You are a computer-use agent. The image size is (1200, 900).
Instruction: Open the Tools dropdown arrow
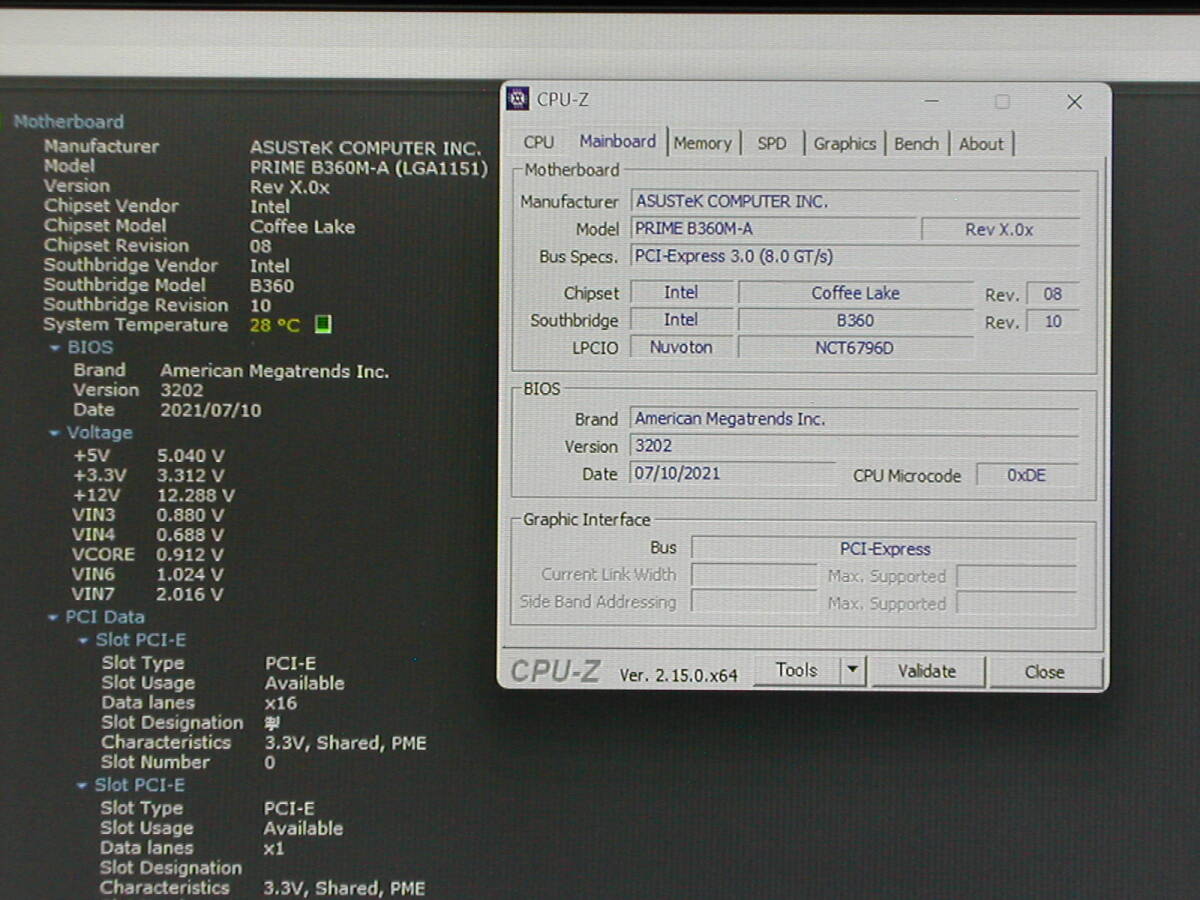click(x=852, y=671)
